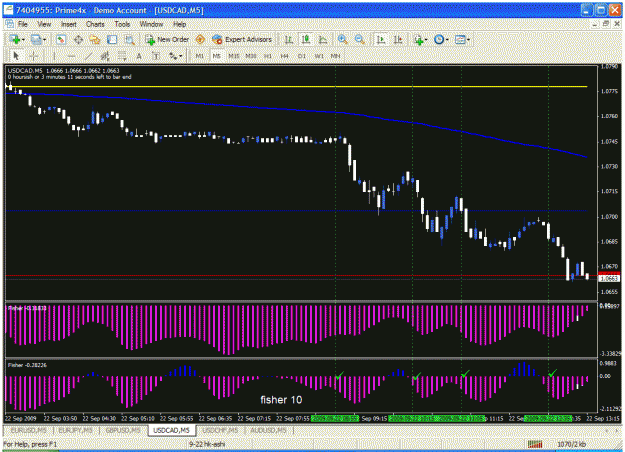The height and width of the screenshot is (452, 625).
Task: Switch to the EURUSD,M5 chart tab
Action: coord(28,430)
